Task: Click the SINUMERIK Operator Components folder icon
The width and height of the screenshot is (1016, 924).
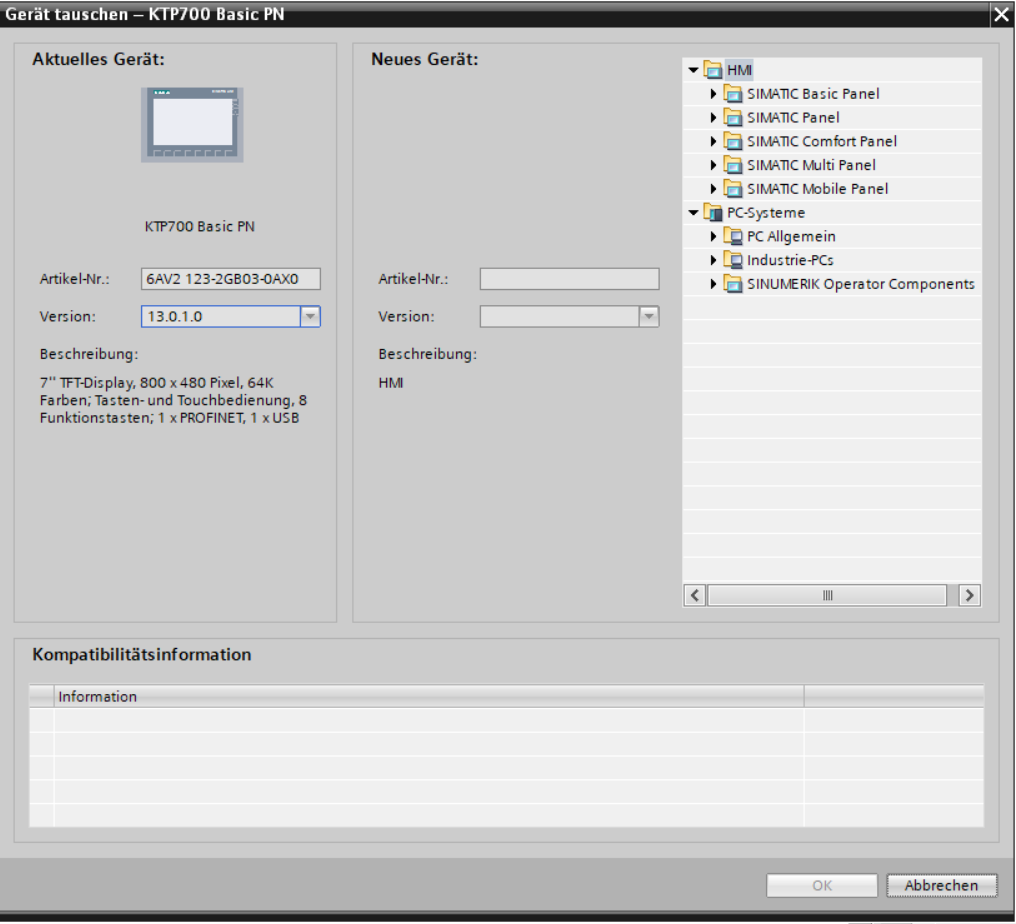Action: [x=733, y=284]
